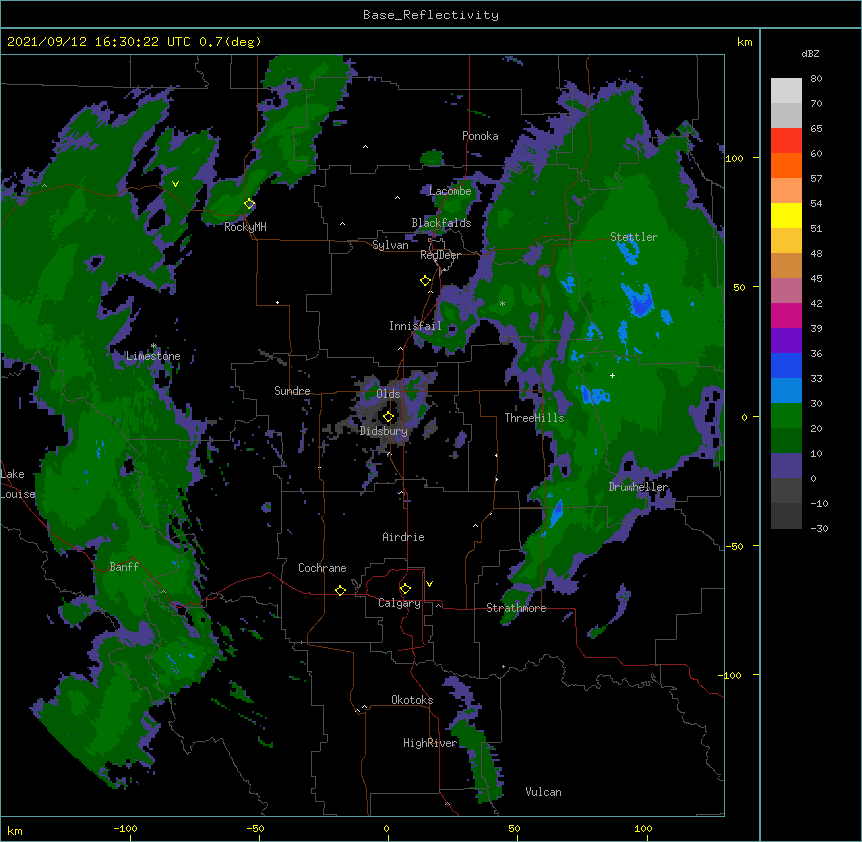862x842 pixels.
Task: Click the -30 value in dBZ legend
Action: tap(819, 528)
